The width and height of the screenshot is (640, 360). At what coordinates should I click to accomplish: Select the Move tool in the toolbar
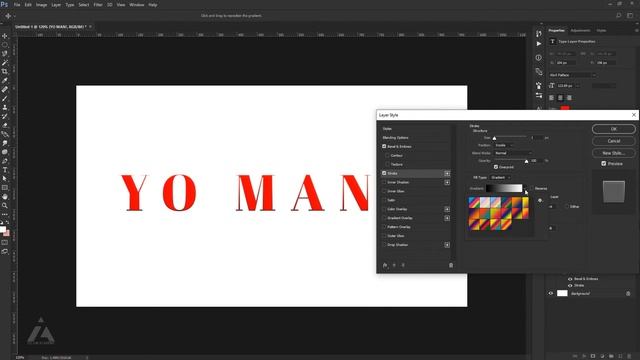tap(4, 36)
